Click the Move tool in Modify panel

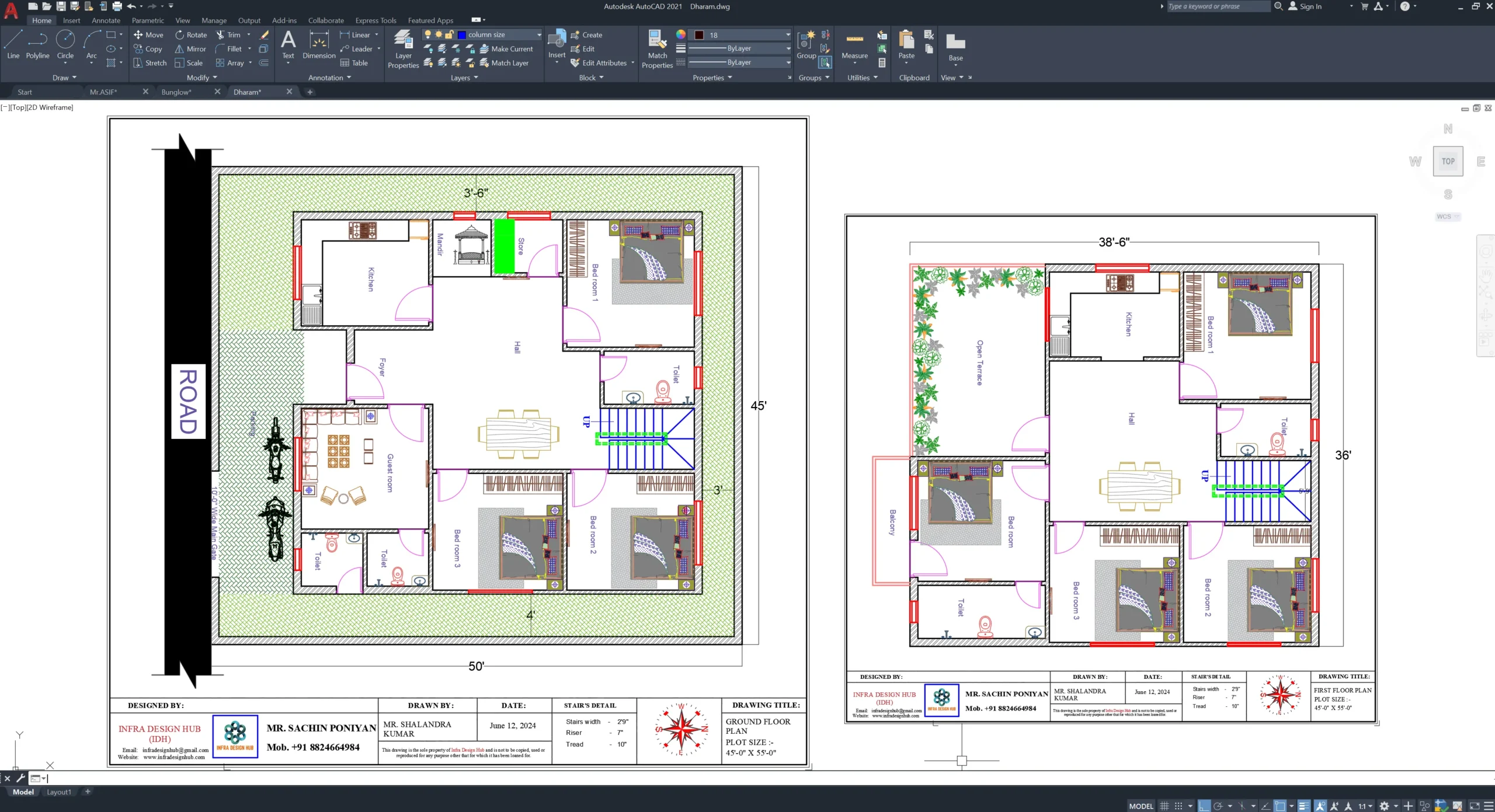pos(148,34)
